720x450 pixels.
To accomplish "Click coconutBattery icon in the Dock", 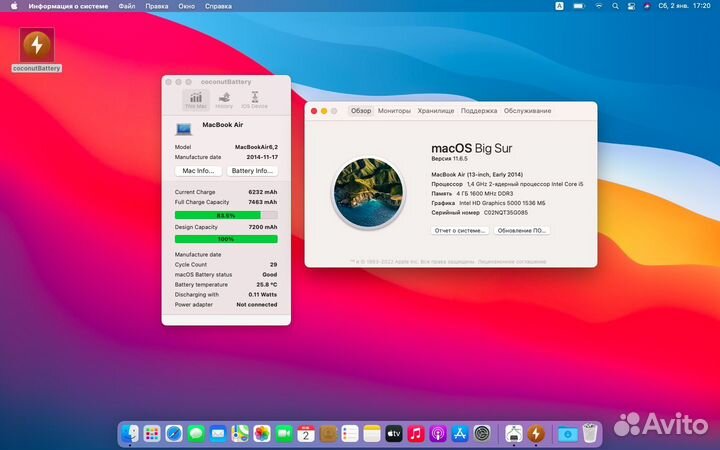I will click(535, 433).
